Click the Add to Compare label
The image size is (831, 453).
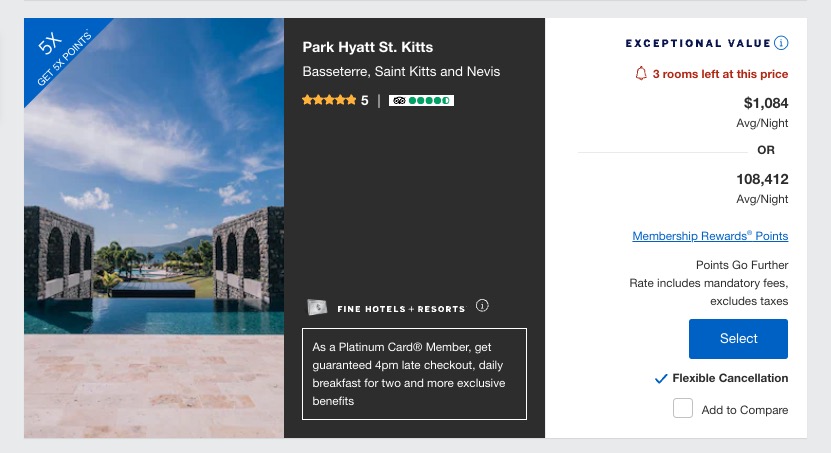tap(745, 410)
